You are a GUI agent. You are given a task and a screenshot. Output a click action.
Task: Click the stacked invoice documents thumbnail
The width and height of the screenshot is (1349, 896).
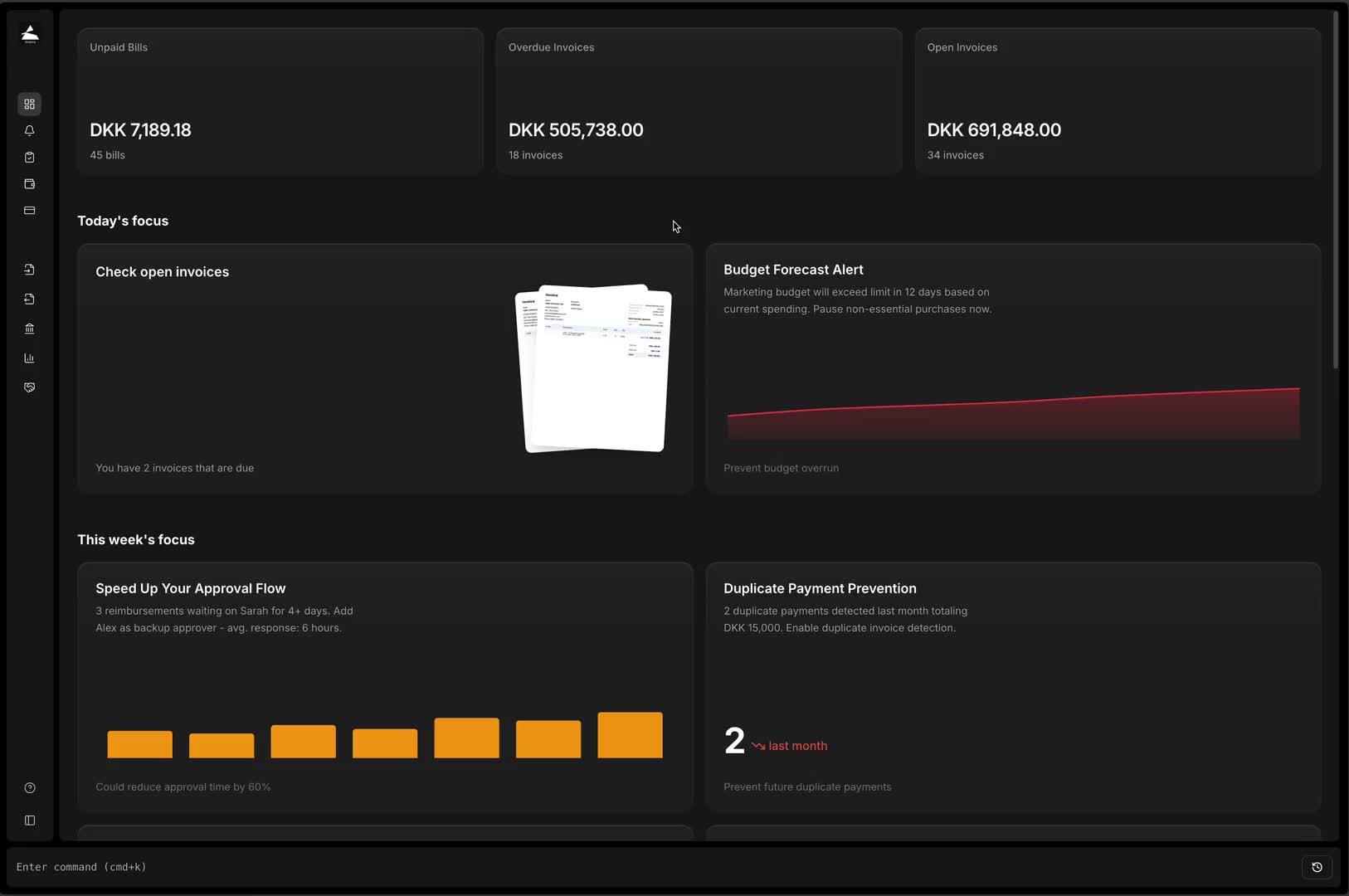coord(594,368)
